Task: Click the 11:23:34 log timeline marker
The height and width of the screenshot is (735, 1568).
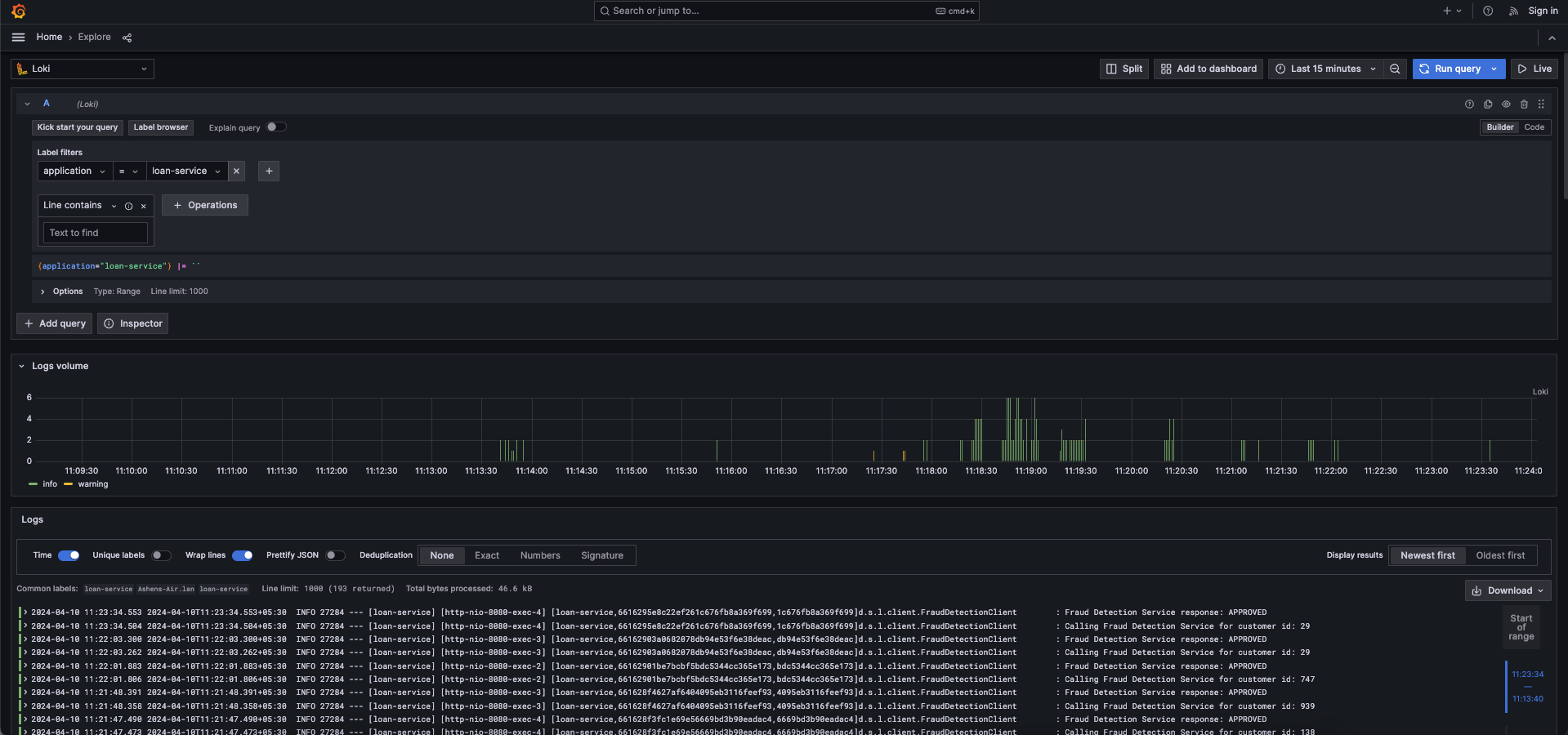Action: tap(1527, 675)
